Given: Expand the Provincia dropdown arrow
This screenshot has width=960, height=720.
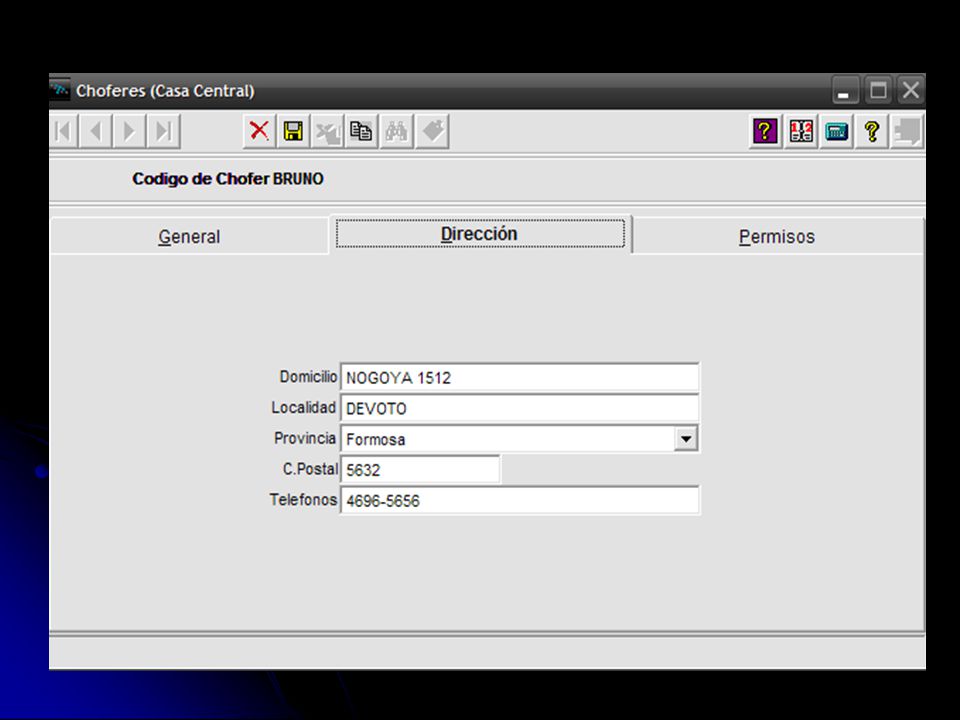Looking at the screenshot, I should pyautogui.click(x=686, y=439).
